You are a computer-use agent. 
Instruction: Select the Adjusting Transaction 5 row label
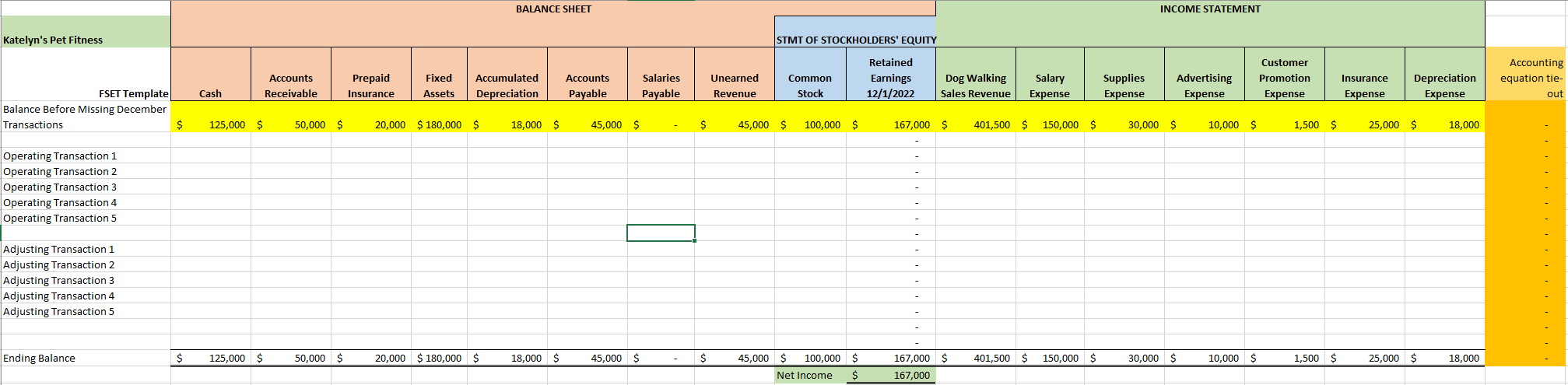click(86, 311)
